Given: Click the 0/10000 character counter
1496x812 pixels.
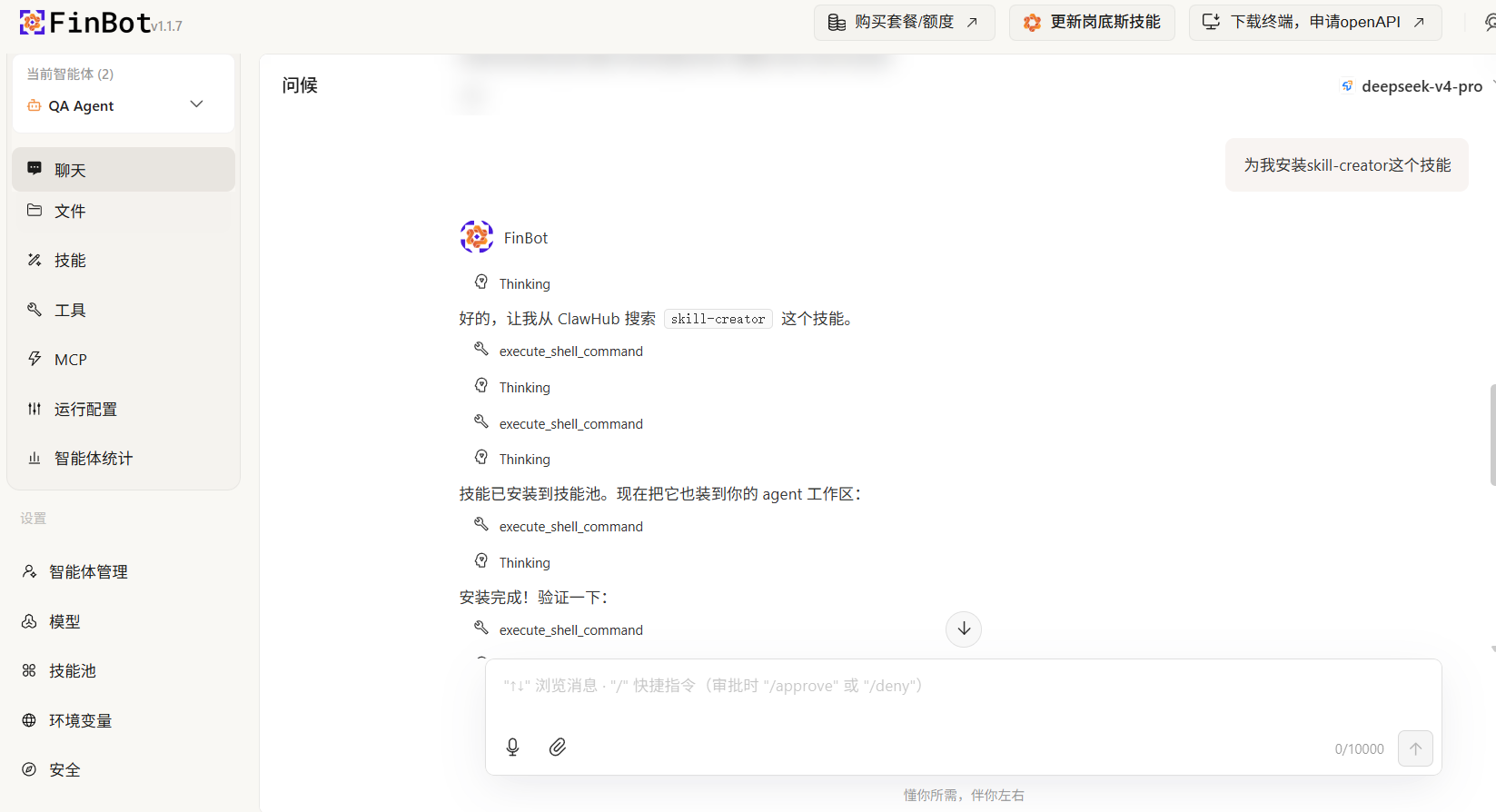Looking at the screenshot, I should [1359, 749].
